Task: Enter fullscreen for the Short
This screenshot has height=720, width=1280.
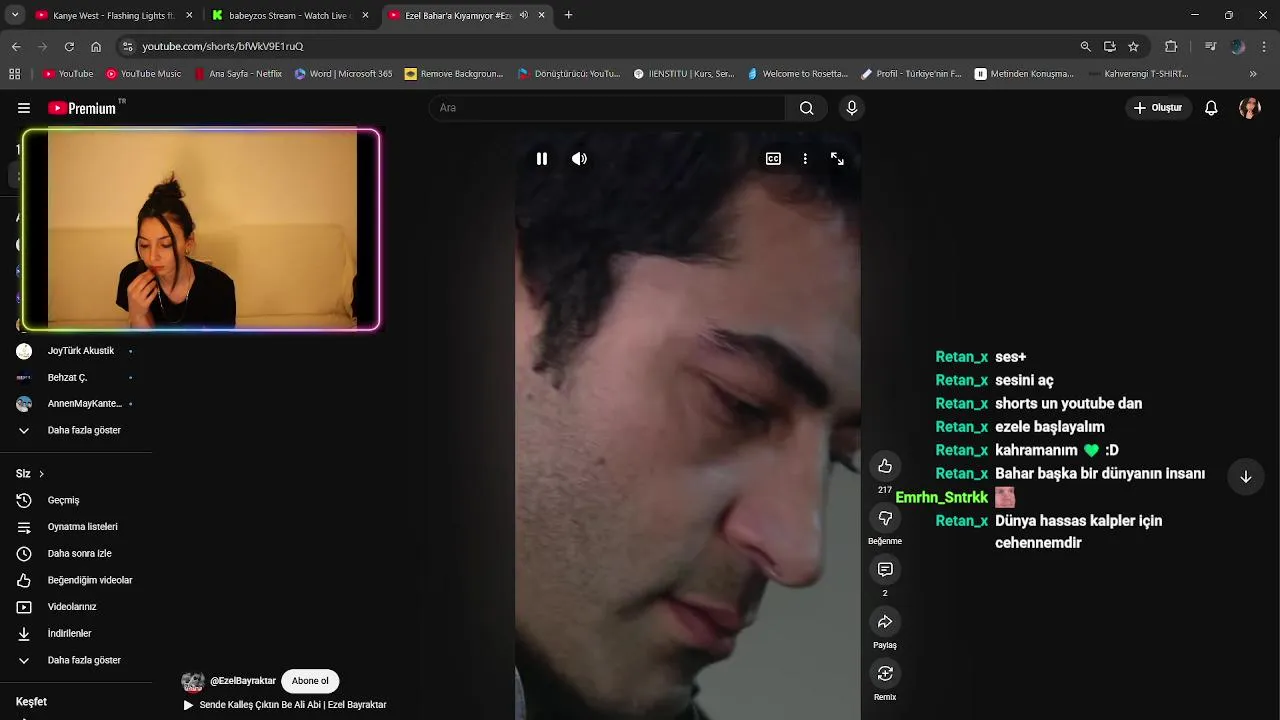Action: (837, 159)
